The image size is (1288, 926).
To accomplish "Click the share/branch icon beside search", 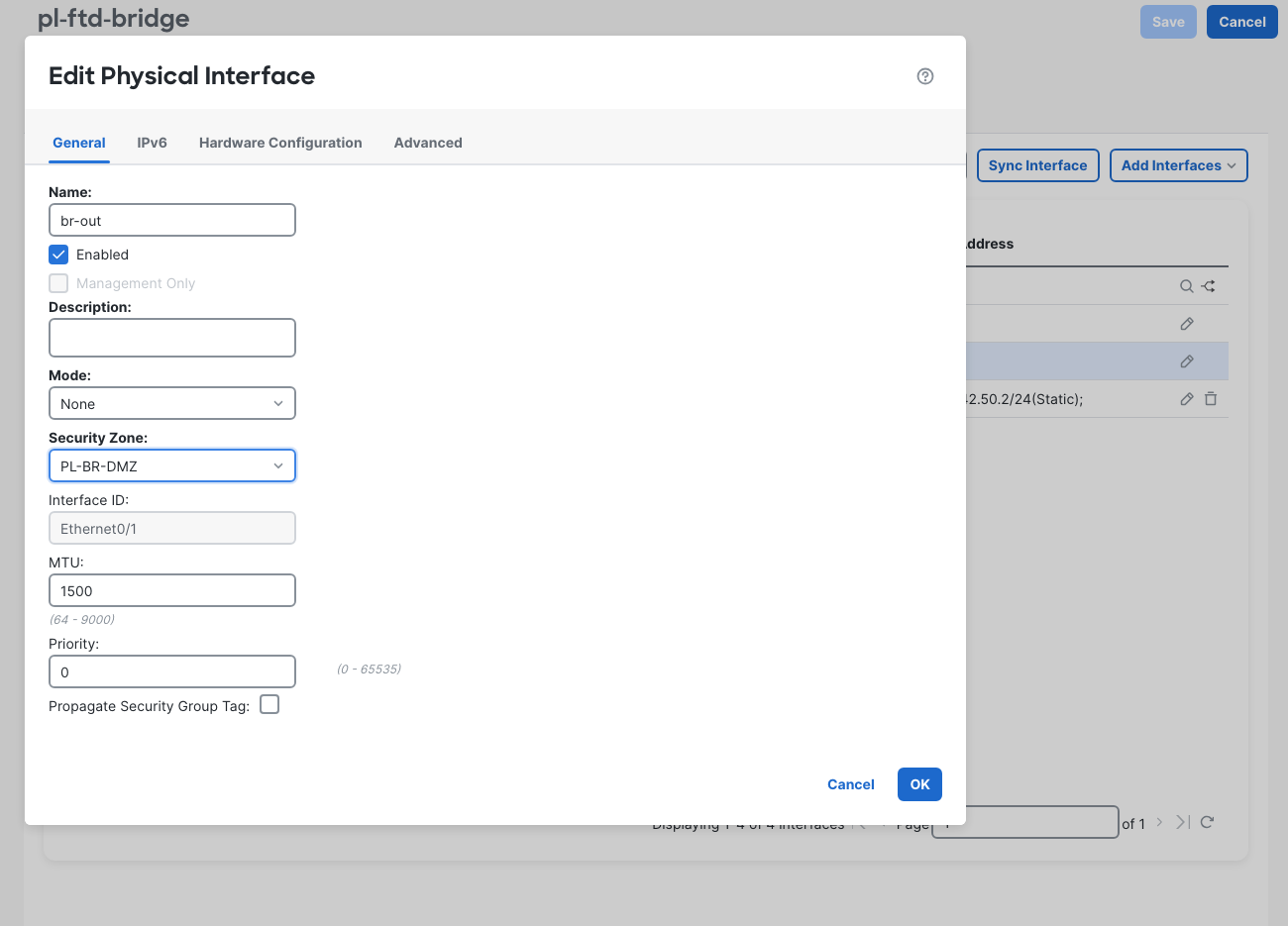I will point(1209,286).
